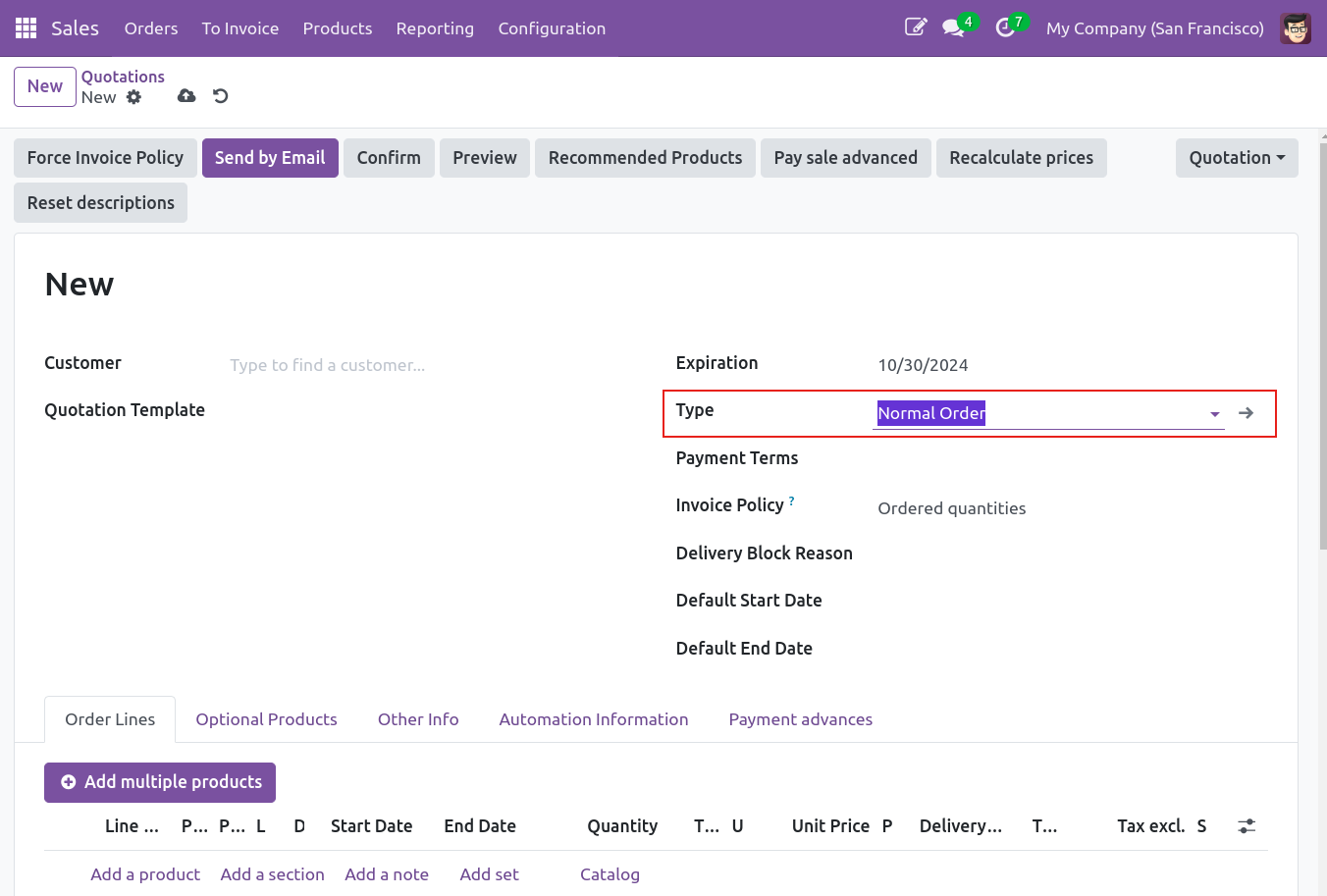Click the New record button
This screenshot has width=1327, height=896.
[x=45, y=86]
